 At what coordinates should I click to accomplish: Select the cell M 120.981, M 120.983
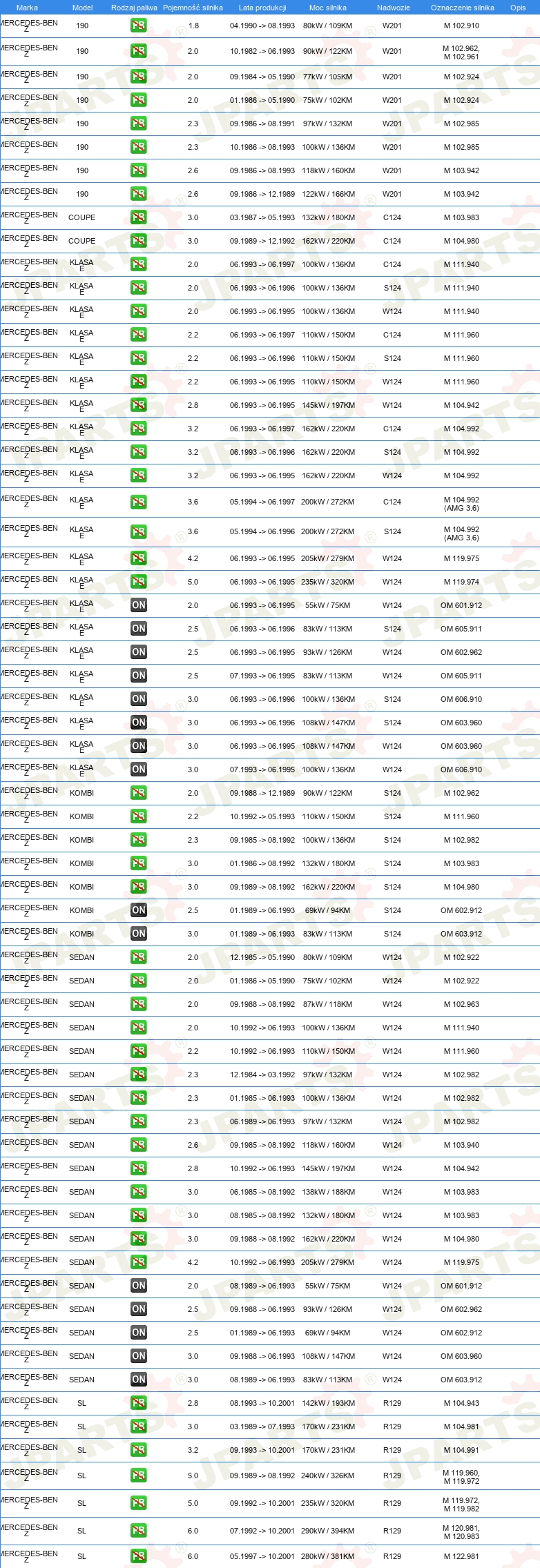click(x=461, y=1532)
